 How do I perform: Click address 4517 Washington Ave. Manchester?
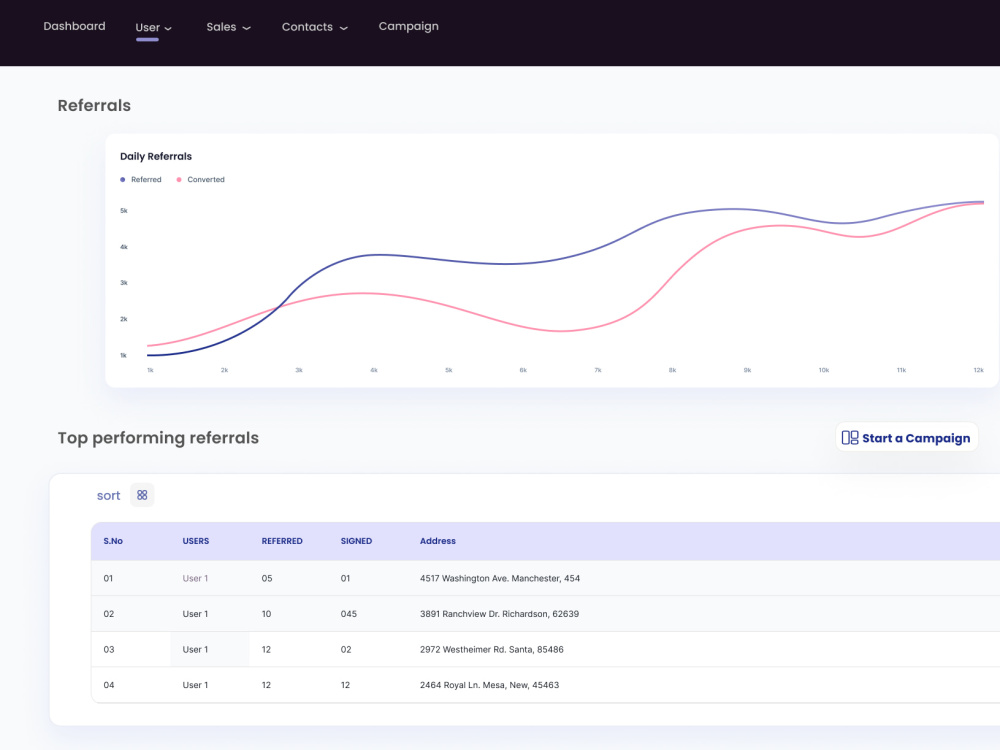coord(499,578)
